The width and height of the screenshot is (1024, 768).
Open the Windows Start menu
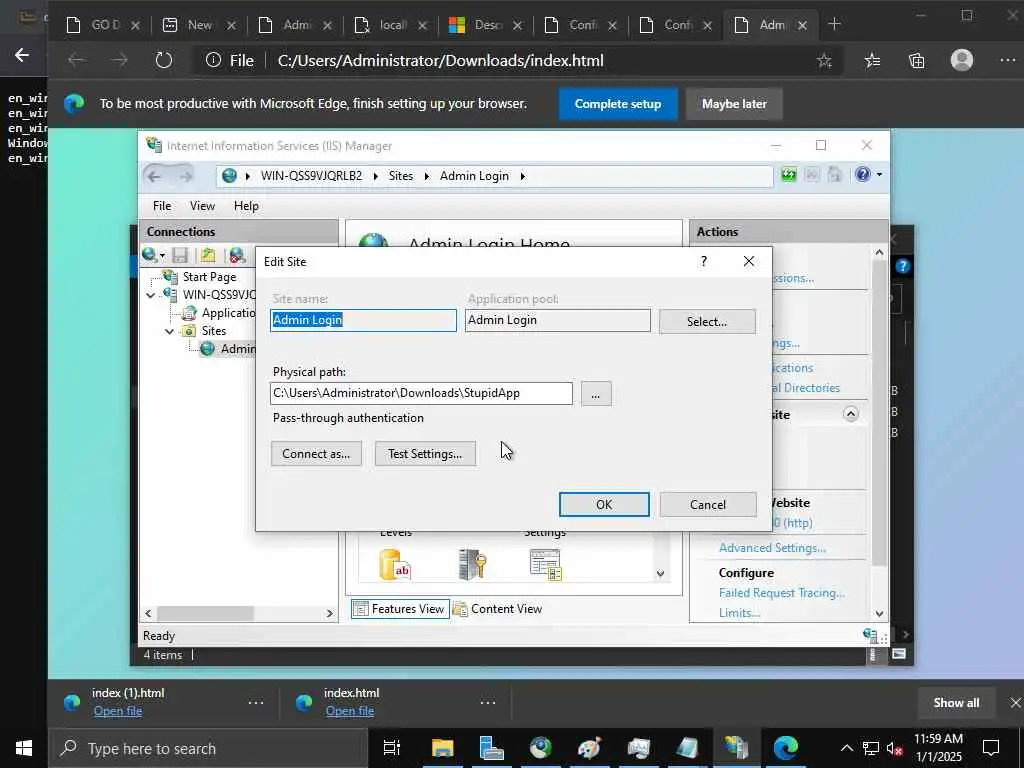pyautogui.click(x=24, y=748)
